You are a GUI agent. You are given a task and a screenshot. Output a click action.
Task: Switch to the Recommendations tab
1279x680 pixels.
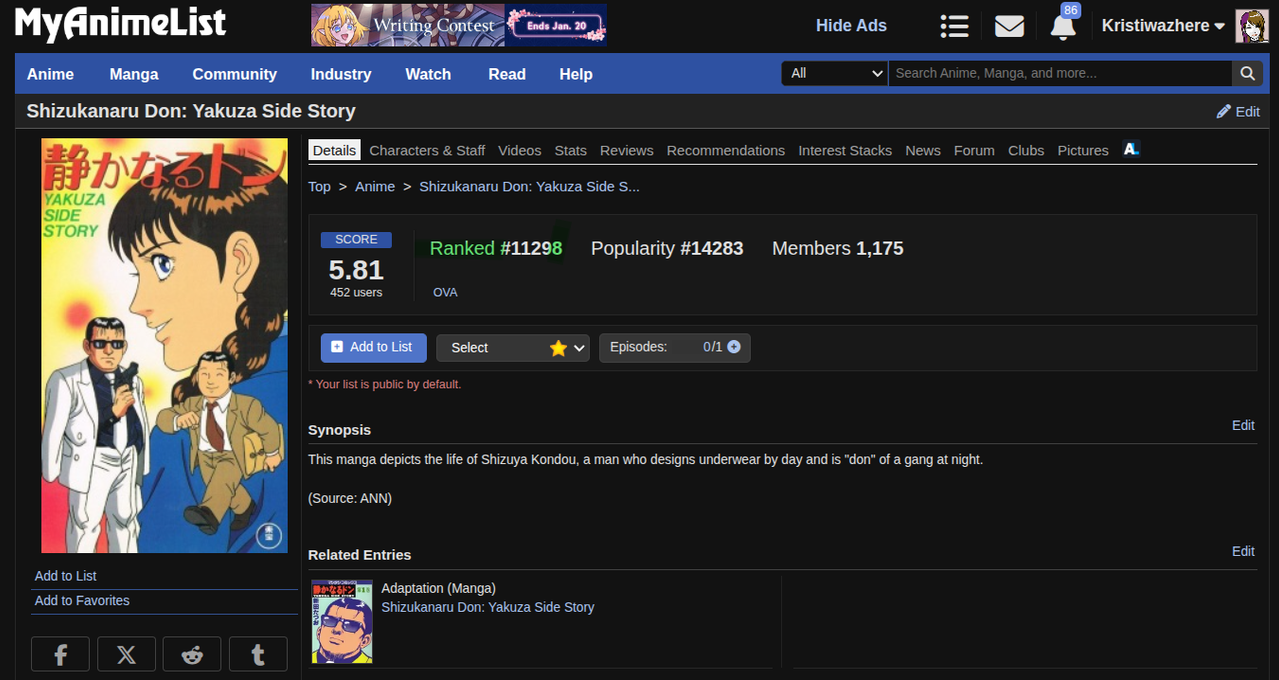click(x=726, y=150)
